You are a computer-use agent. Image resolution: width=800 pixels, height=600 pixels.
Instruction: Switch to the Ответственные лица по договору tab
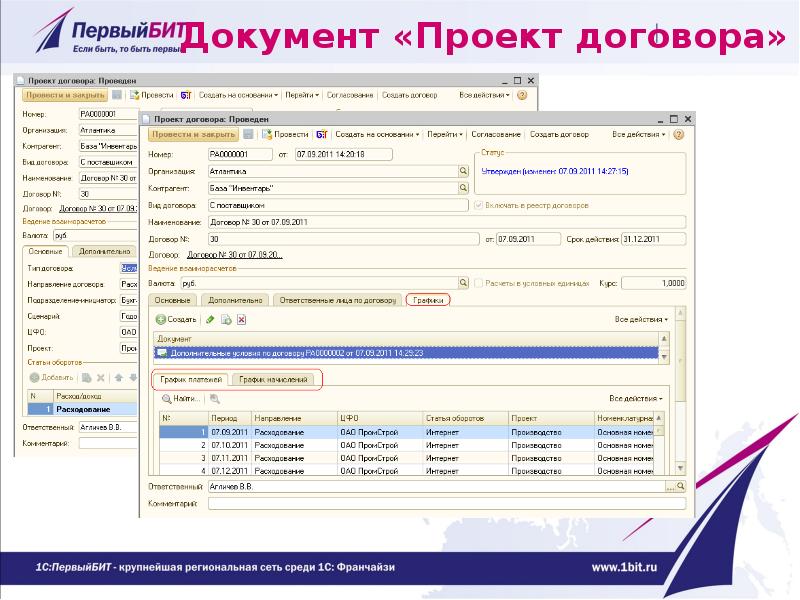[338, 300]
